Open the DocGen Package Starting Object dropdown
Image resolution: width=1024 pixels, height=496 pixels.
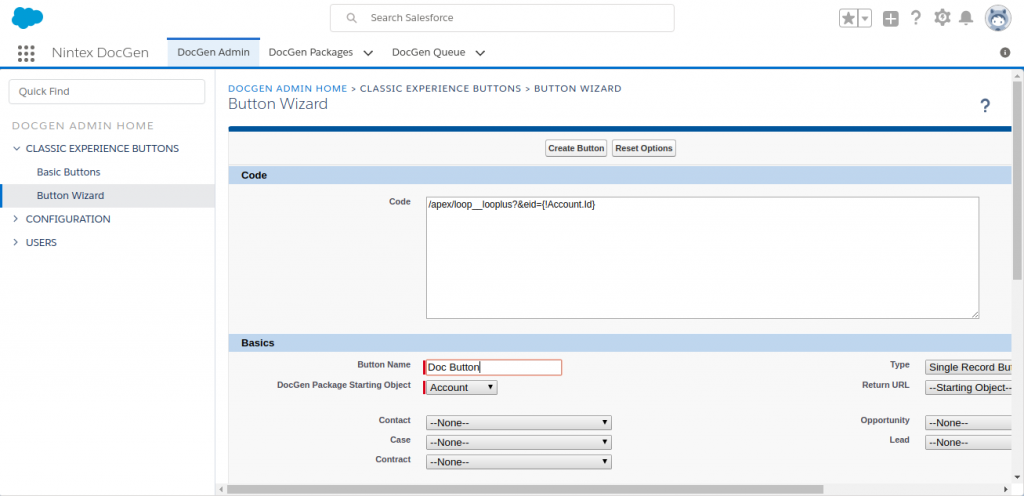coord(461,387)
